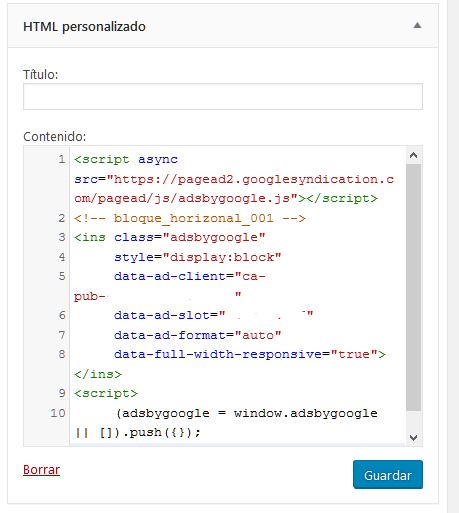
Task: Click the Guardar button
Action: click(x=388, y=475)
